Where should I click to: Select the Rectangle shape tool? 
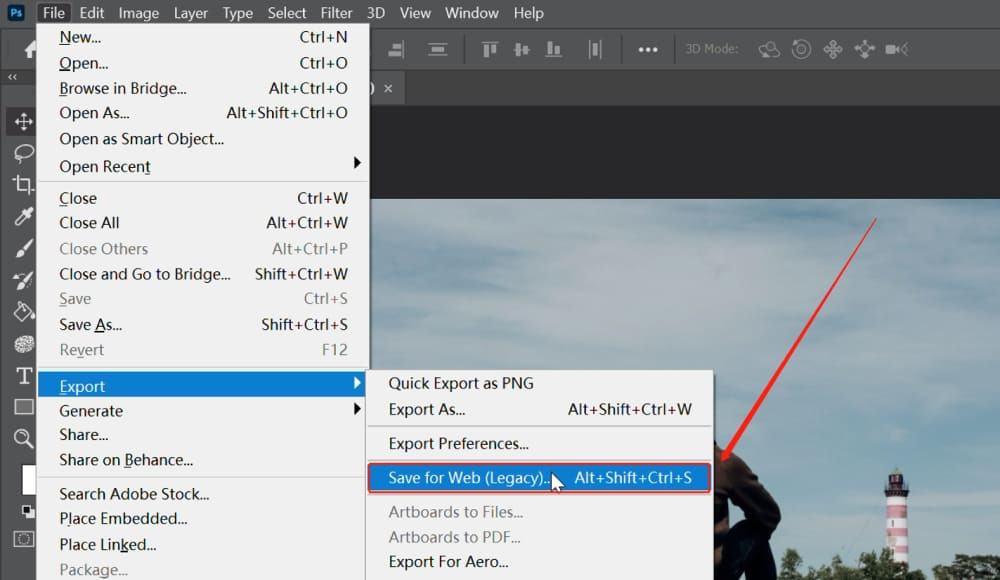[x=24, y=407]
